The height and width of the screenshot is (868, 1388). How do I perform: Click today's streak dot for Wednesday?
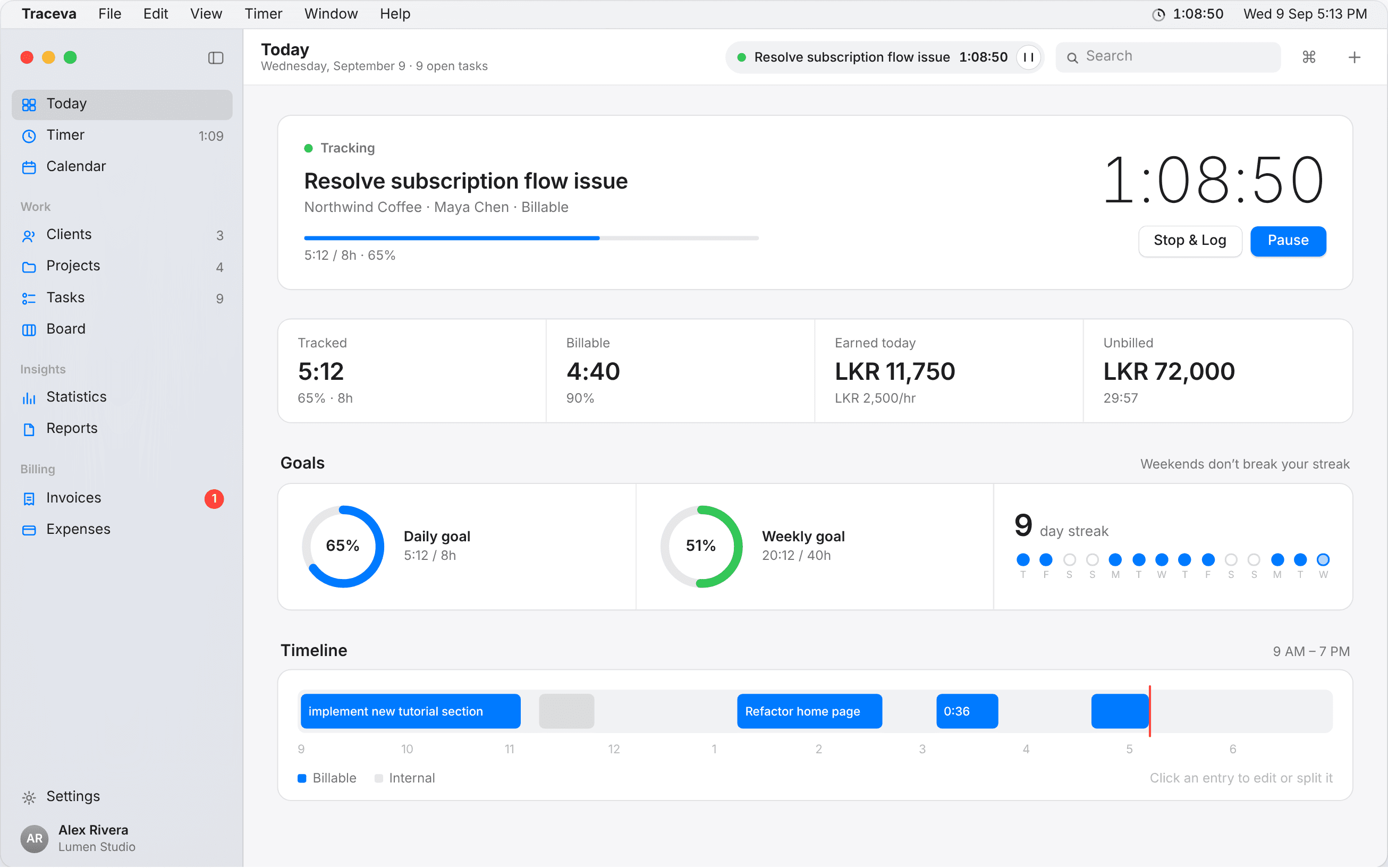tap(1323, 559)
